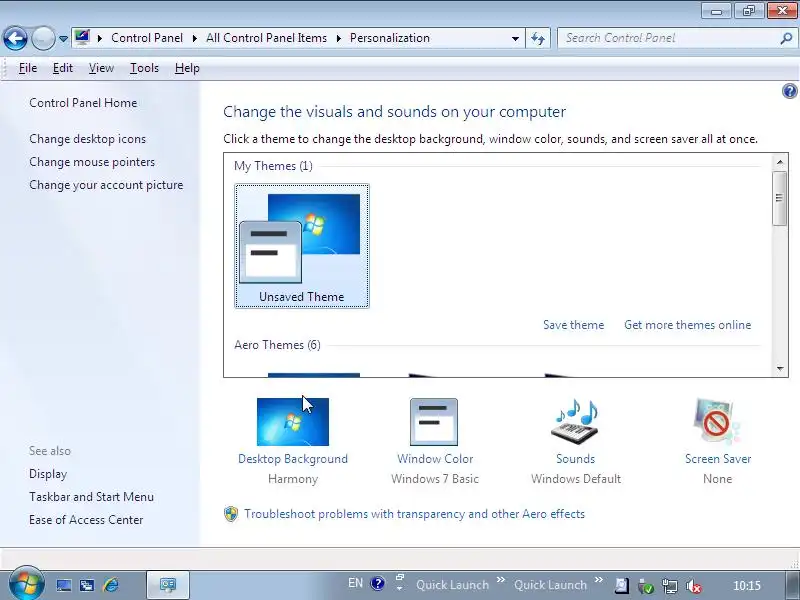Open the Display link under See also
Screen dimensions: 800x600
tap(48, 474)
